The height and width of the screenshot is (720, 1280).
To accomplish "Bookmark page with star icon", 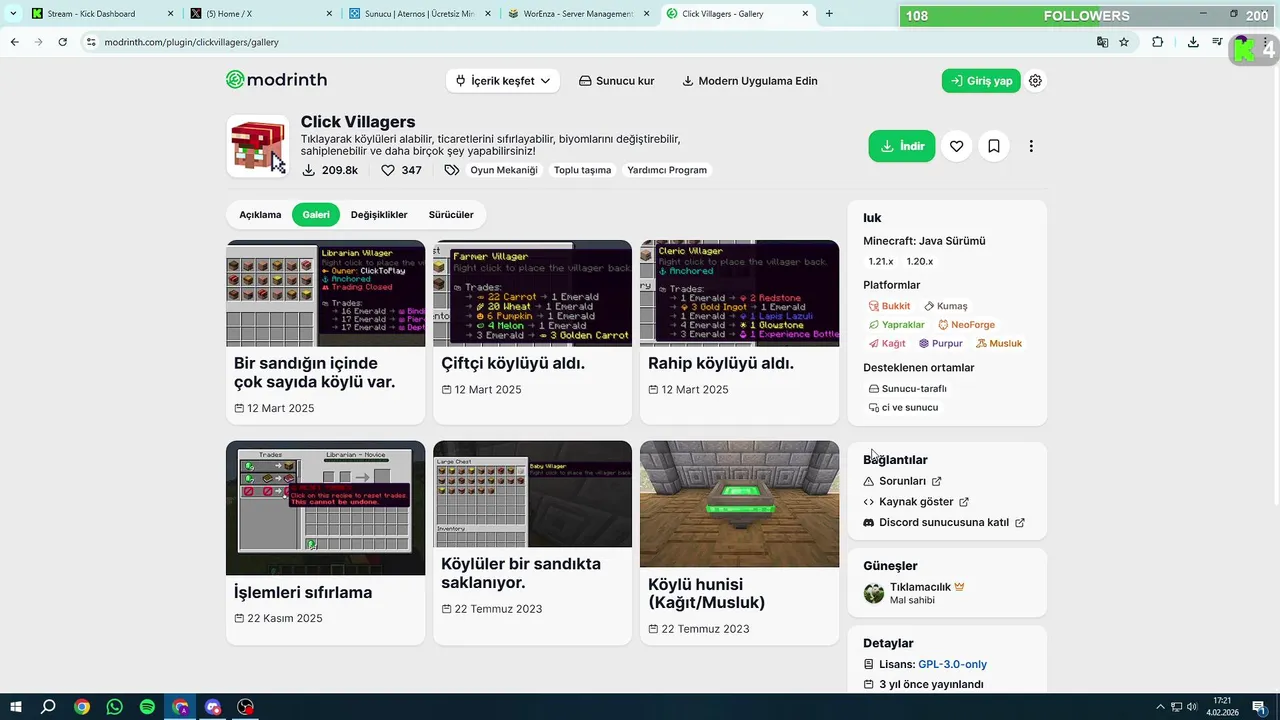I will coord(1124,42).
